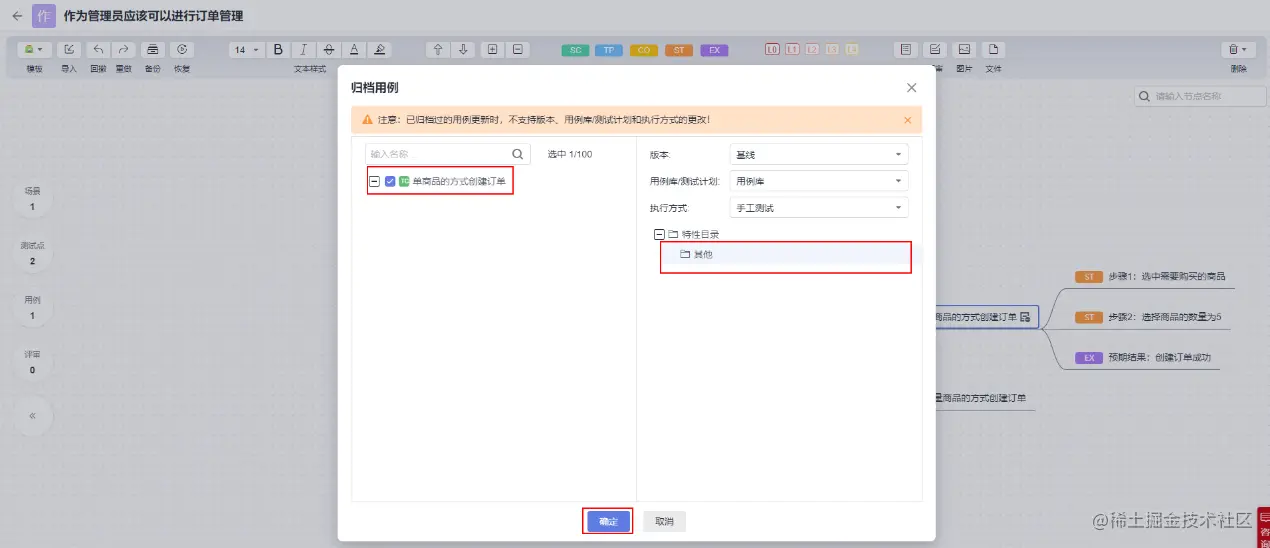The height and width of the screenshot is (548, 1270).
Task: Select the purple EX tag
Action: [x=714, y=50]
